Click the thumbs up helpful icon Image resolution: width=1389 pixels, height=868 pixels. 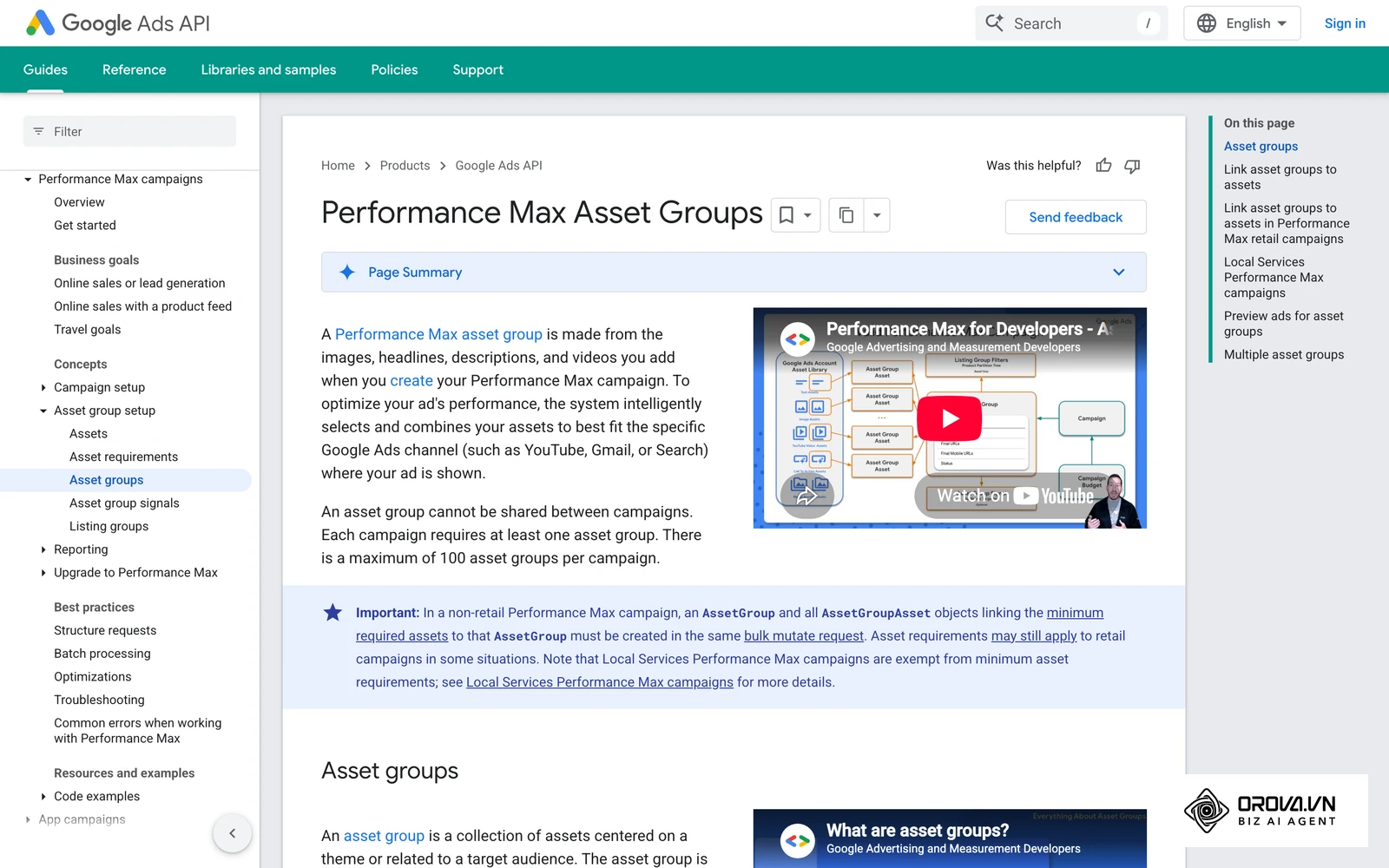1103,166
